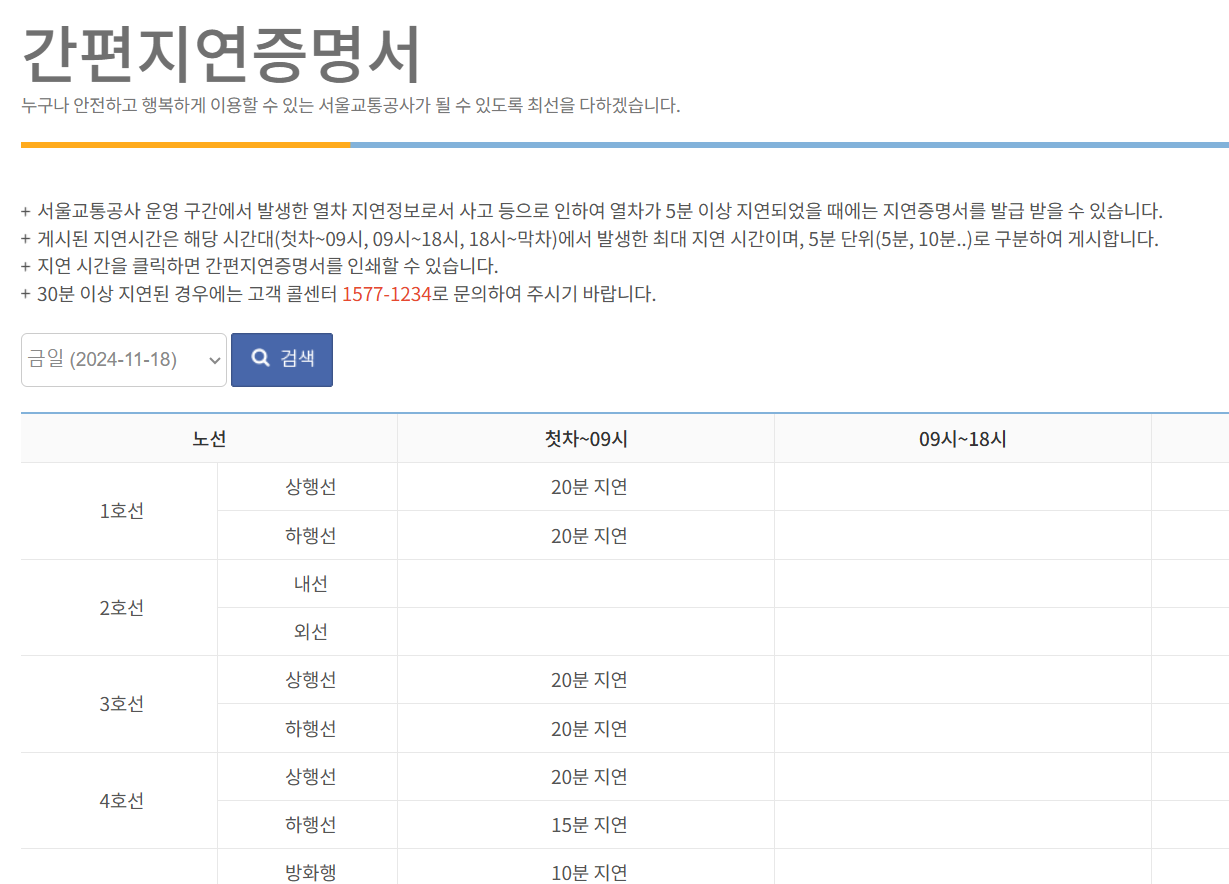Open 20분 지연 certificate for 4호선 상행선
The height and width of the screenshot is (884, 1229).
tap(585, 776)
